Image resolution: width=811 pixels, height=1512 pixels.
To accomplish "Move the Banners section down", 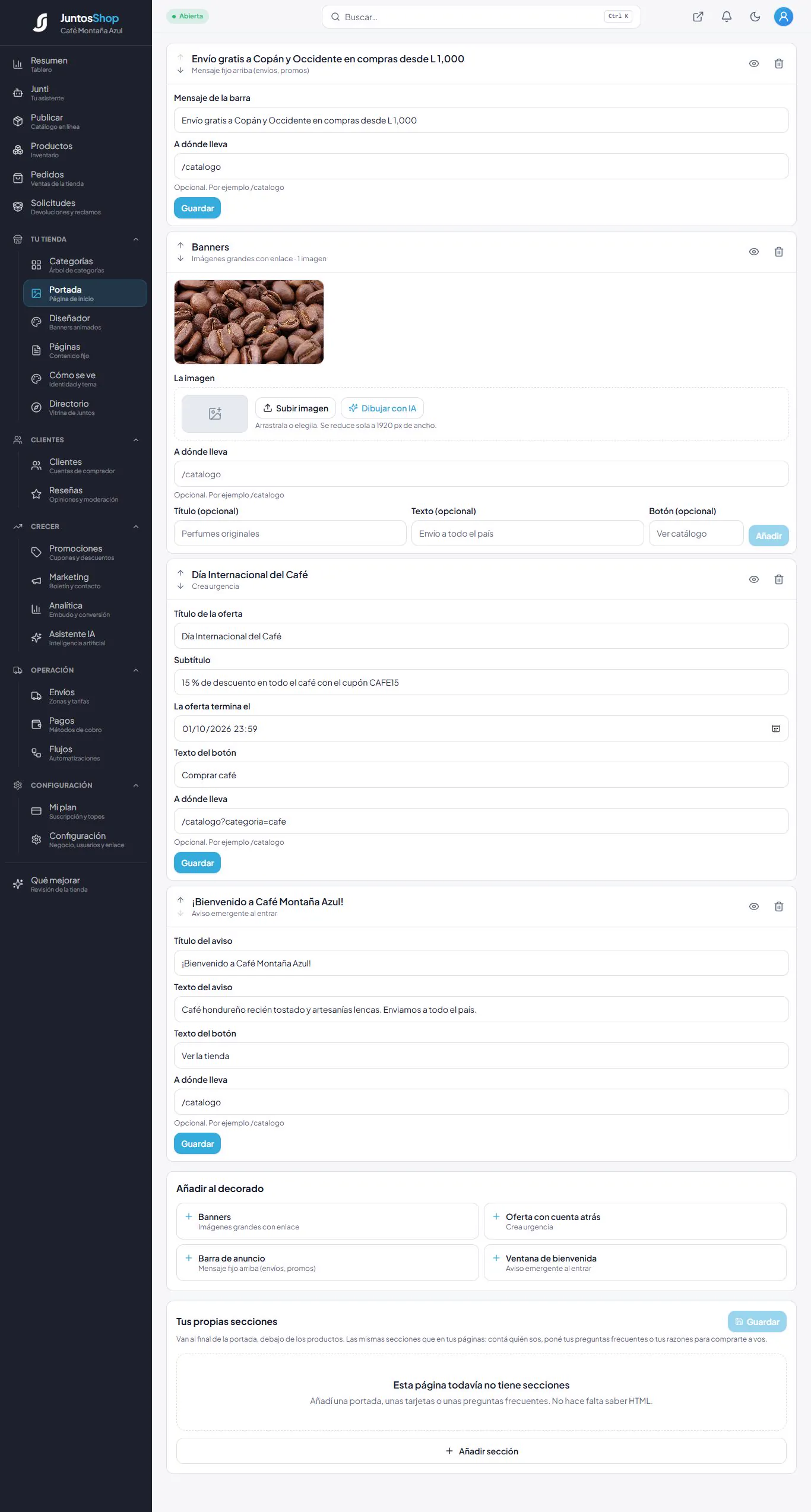I will point(180,258).
